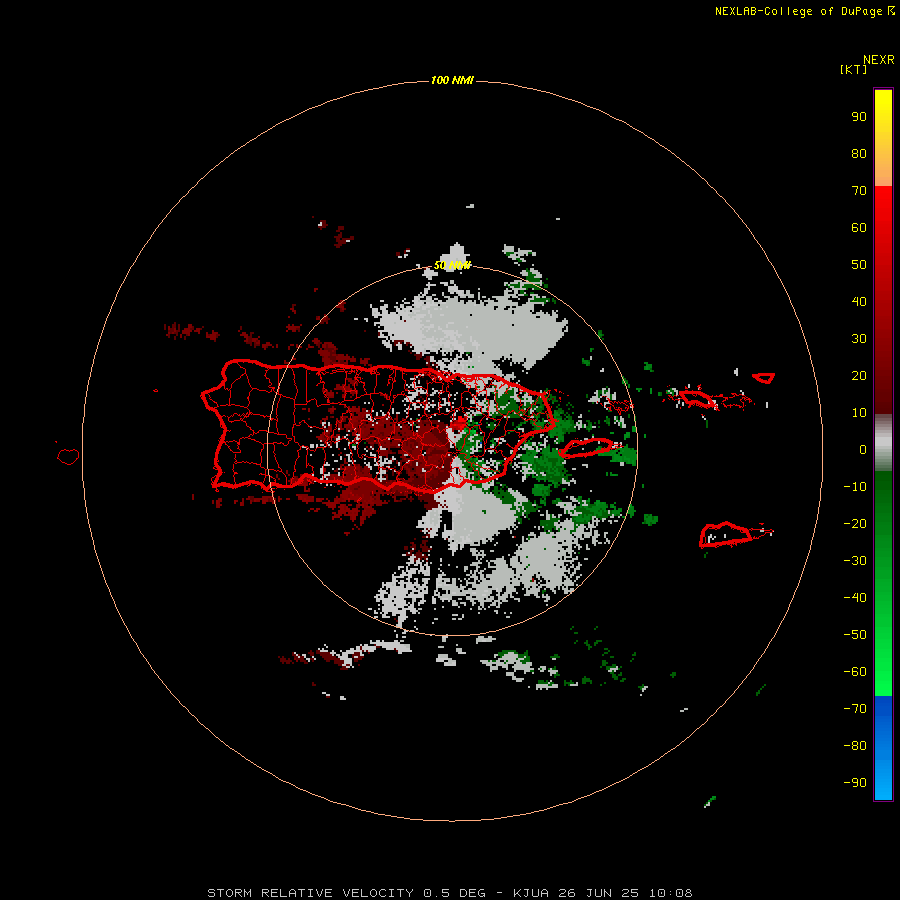Click the 50 NMI range ring label
900x900 pixels.
[452, 265]
